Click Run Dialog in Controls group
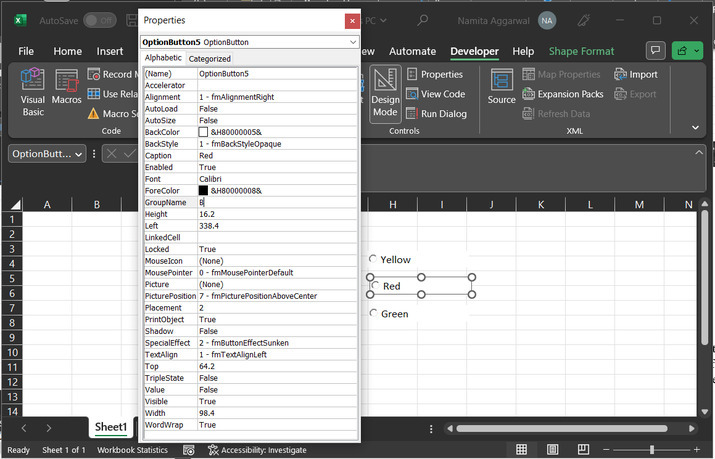 [413, 114]
